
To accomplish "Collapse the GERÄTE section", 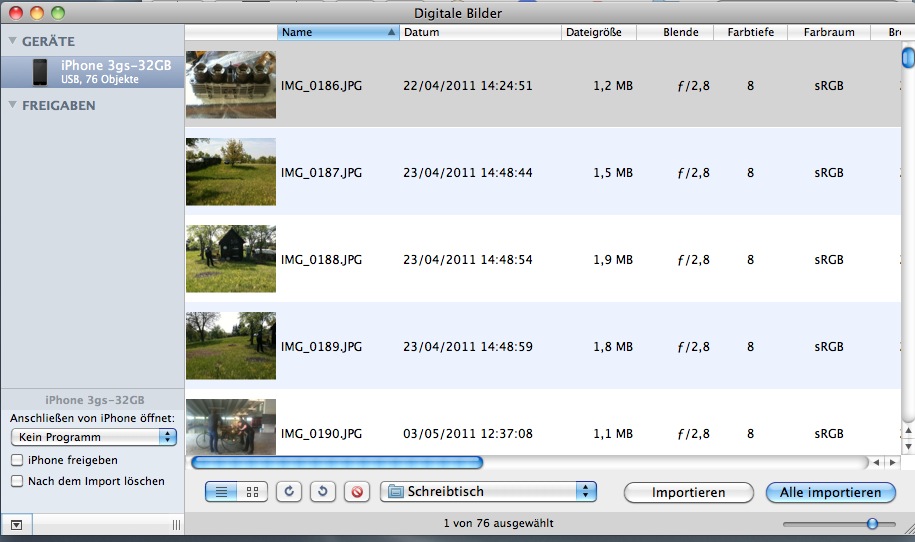I will tap(13, 41).
